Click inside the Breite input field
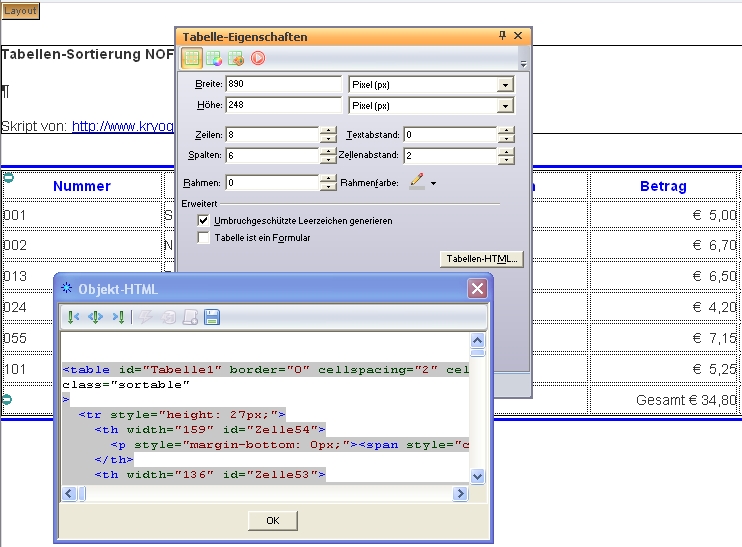742x547 pixels. tap(283, 84)
